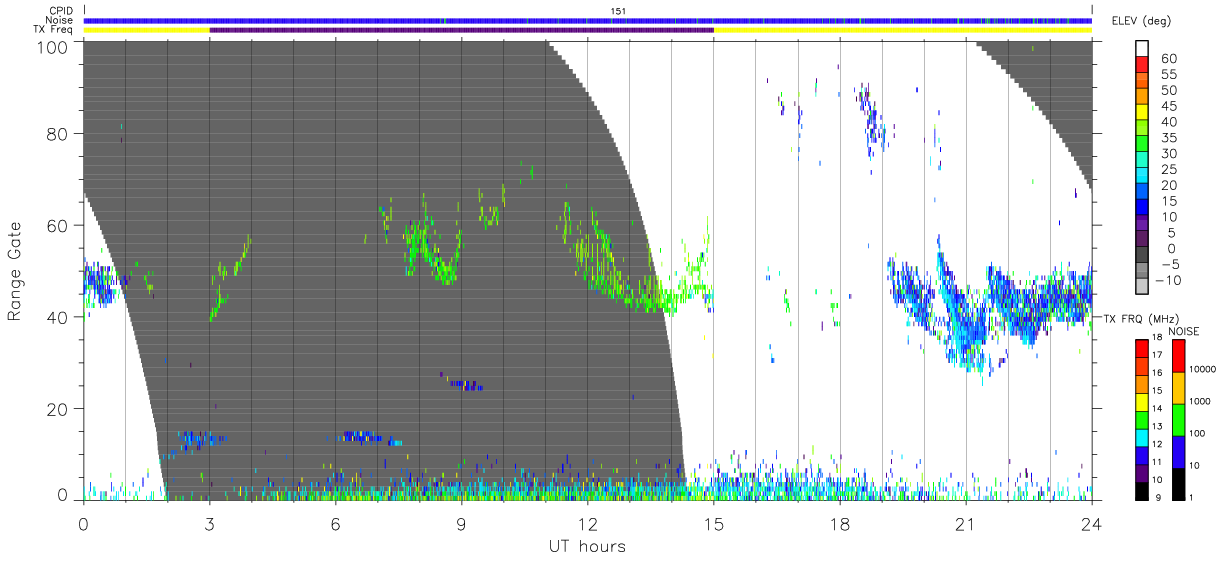Viewport: 1228px width, 567px height.
Task: Click the 100 tick on Range Gate axis
Action: point(55,46)
